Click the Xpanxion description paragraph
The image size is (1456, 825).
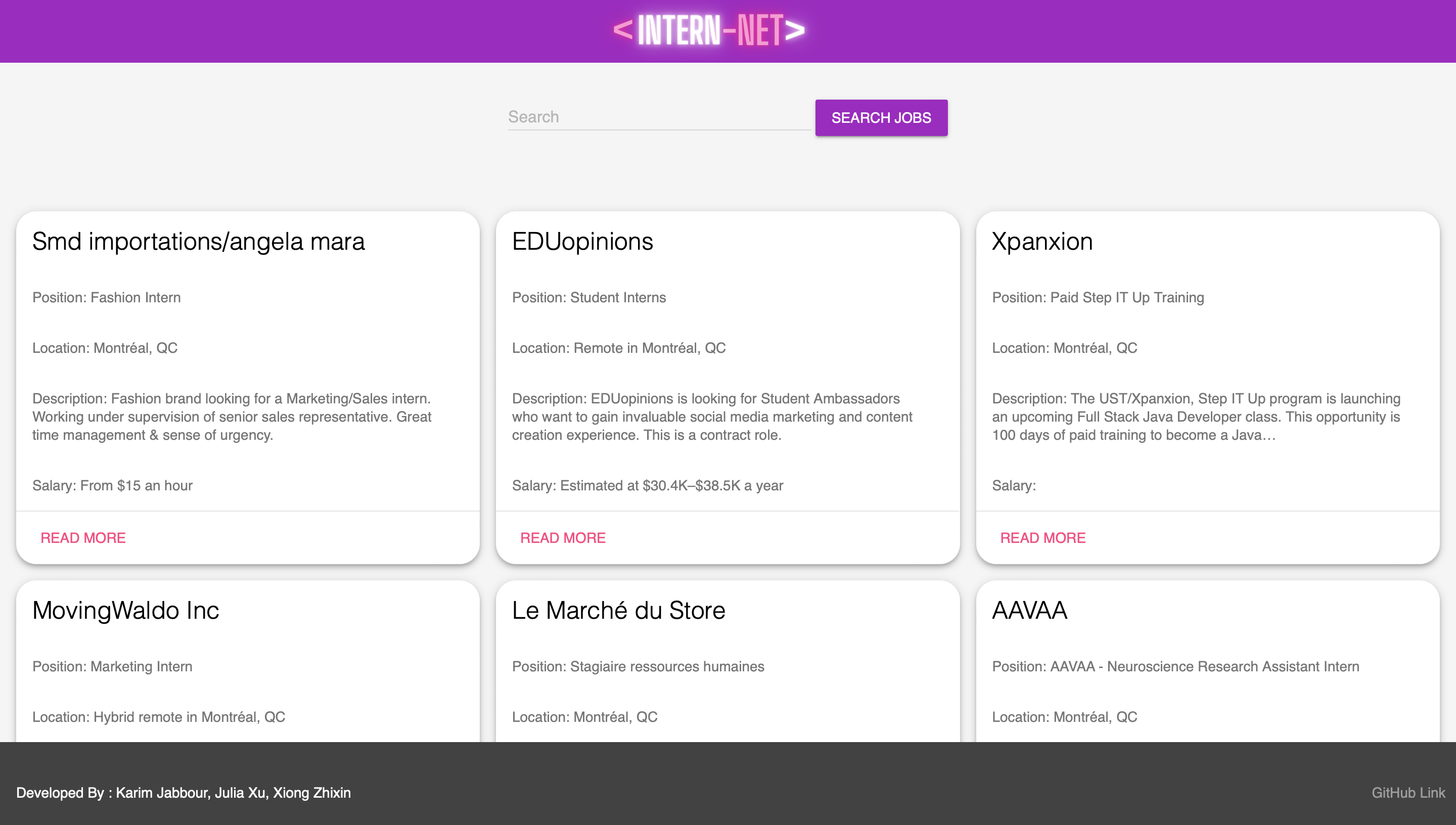click(1196, 417)
